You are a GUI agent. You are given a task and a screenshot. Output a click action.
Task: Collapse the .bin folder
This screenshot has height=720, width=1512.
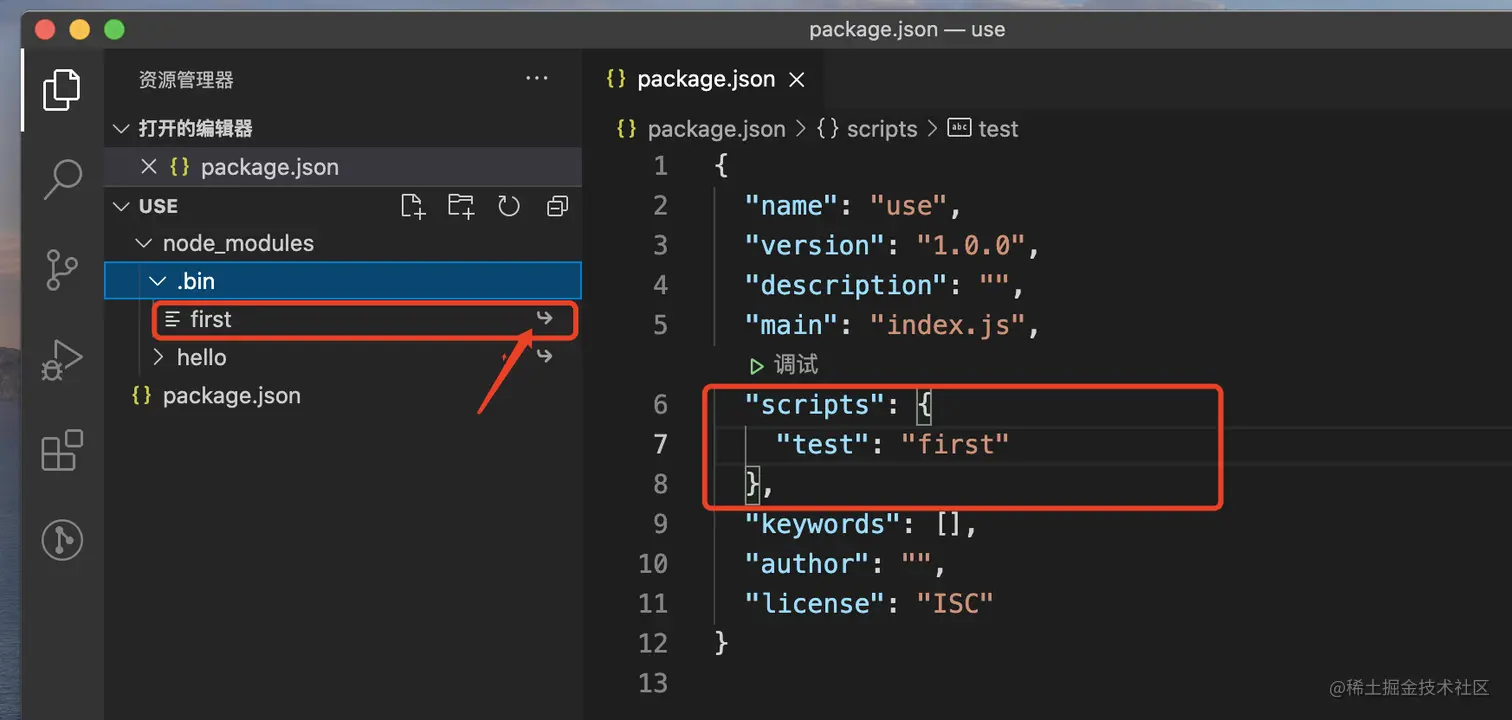(159, 281)
